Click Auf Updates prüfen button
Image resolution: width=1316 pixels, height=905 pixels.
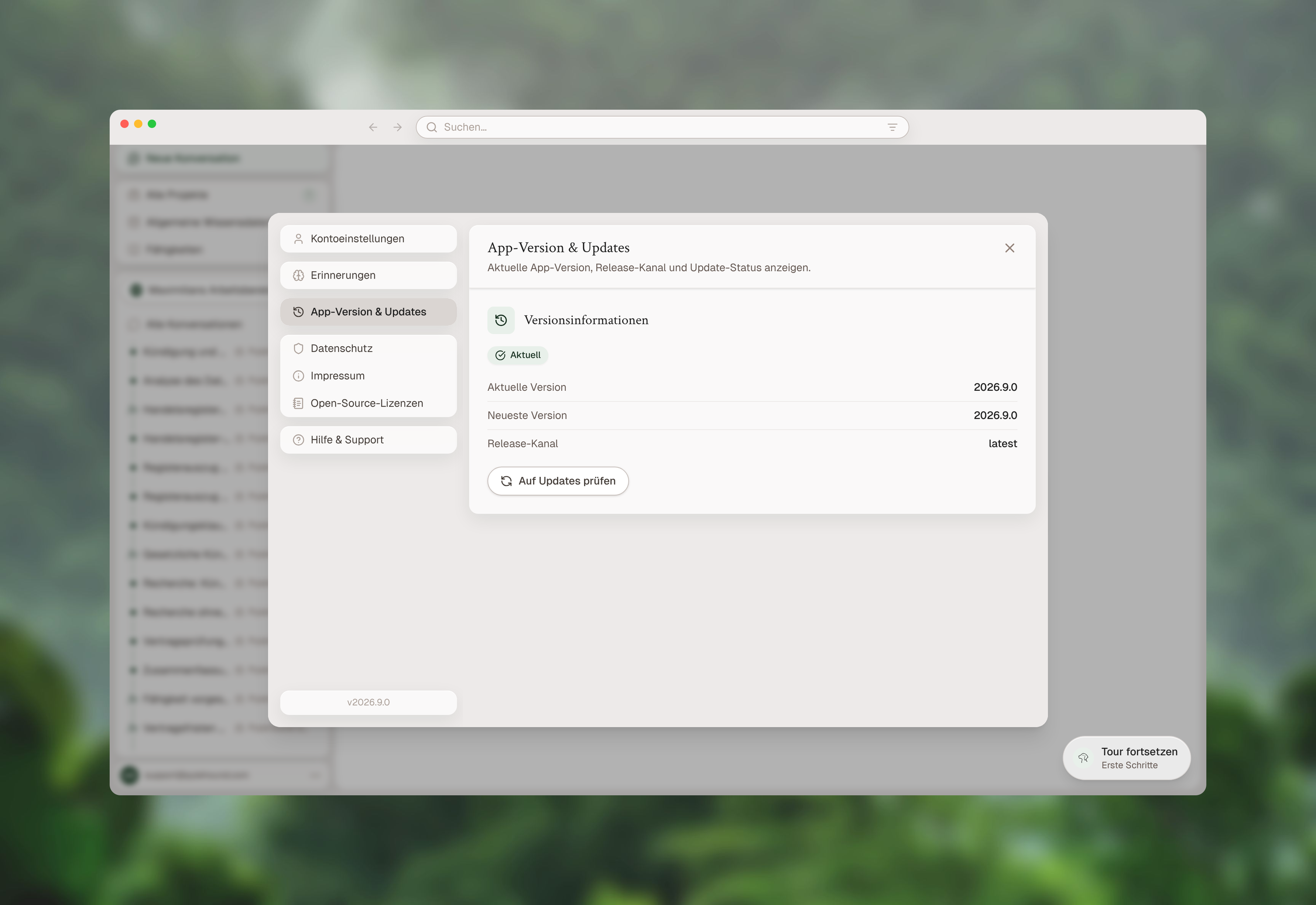tap(558, 481)
